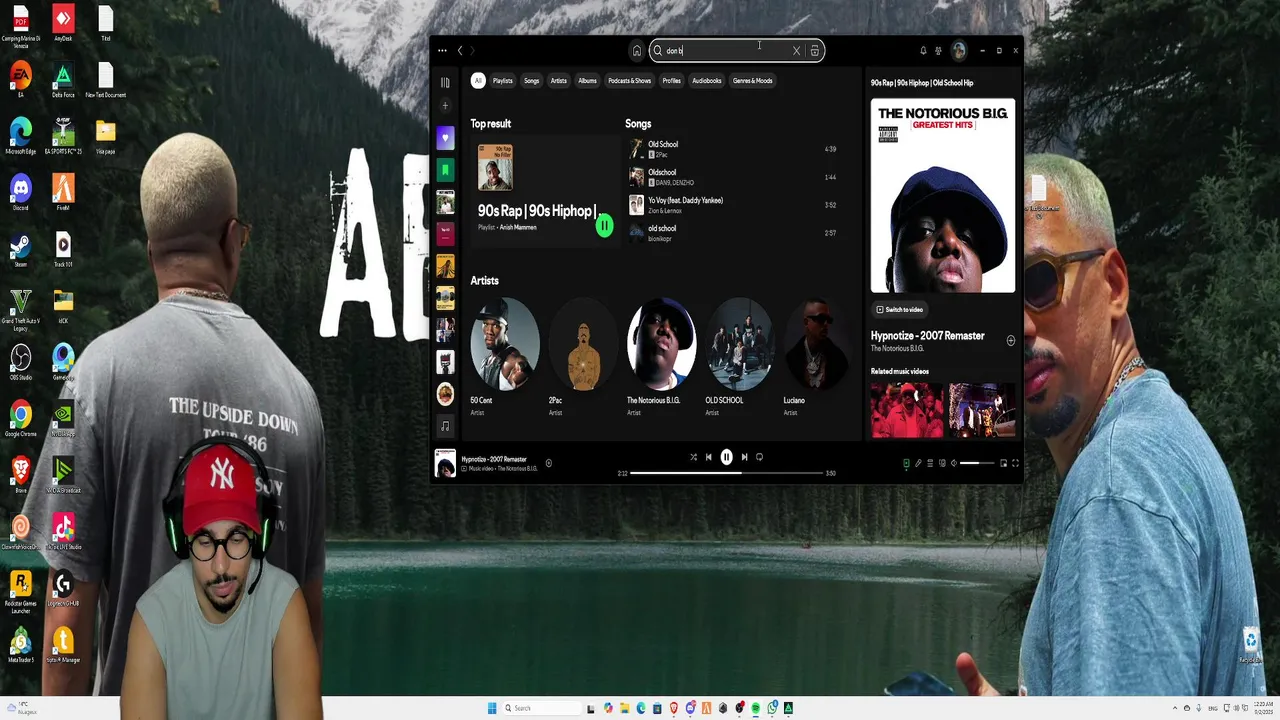Open Liked Songs in the sidebar
The image size is (1280, 720).
point(445,138)
